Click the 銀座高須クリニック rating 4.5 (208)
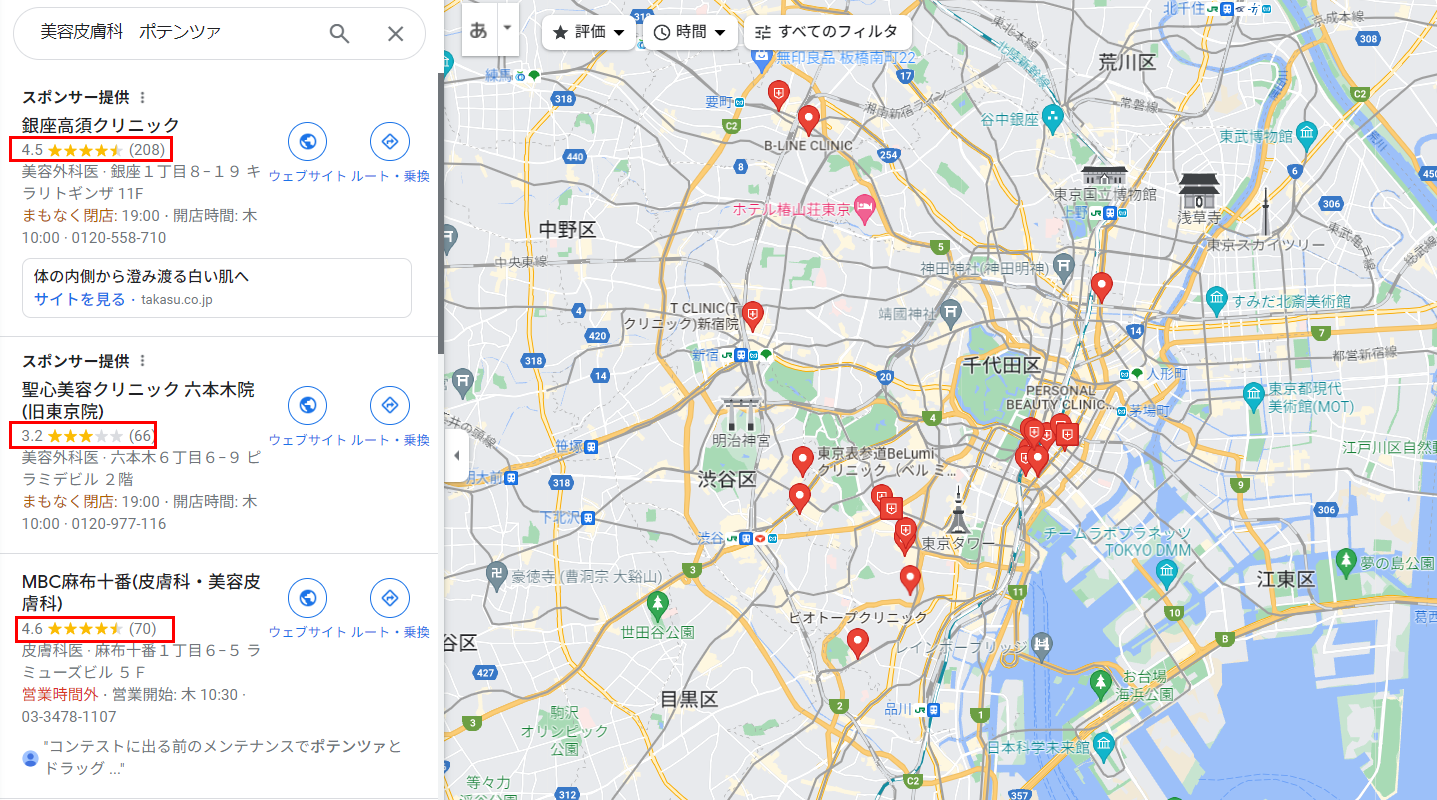 pyautogui.click(x=92, y=150)
